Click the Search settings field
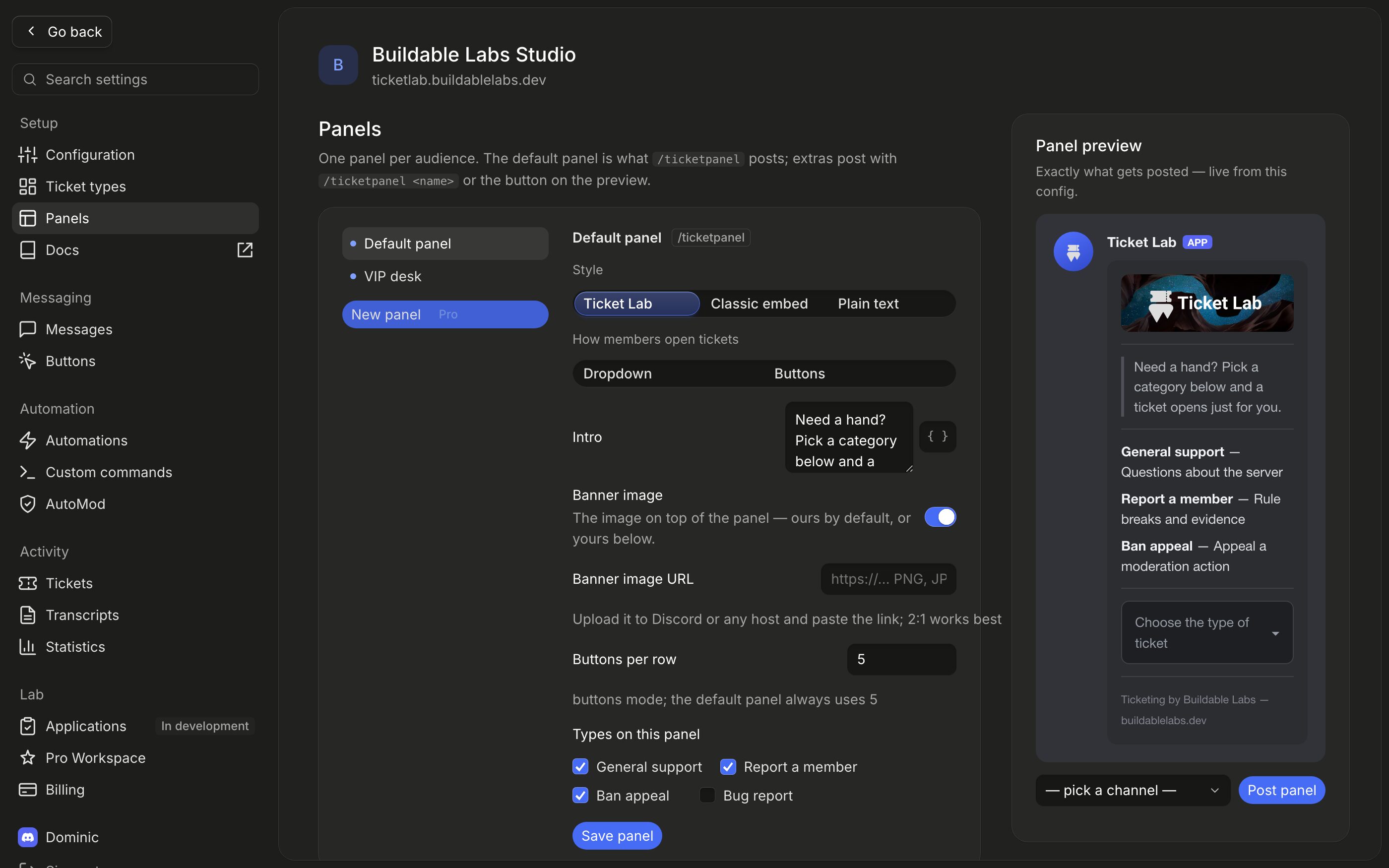Viewport: 1389px width, 868px height. (x=135, y=79)
